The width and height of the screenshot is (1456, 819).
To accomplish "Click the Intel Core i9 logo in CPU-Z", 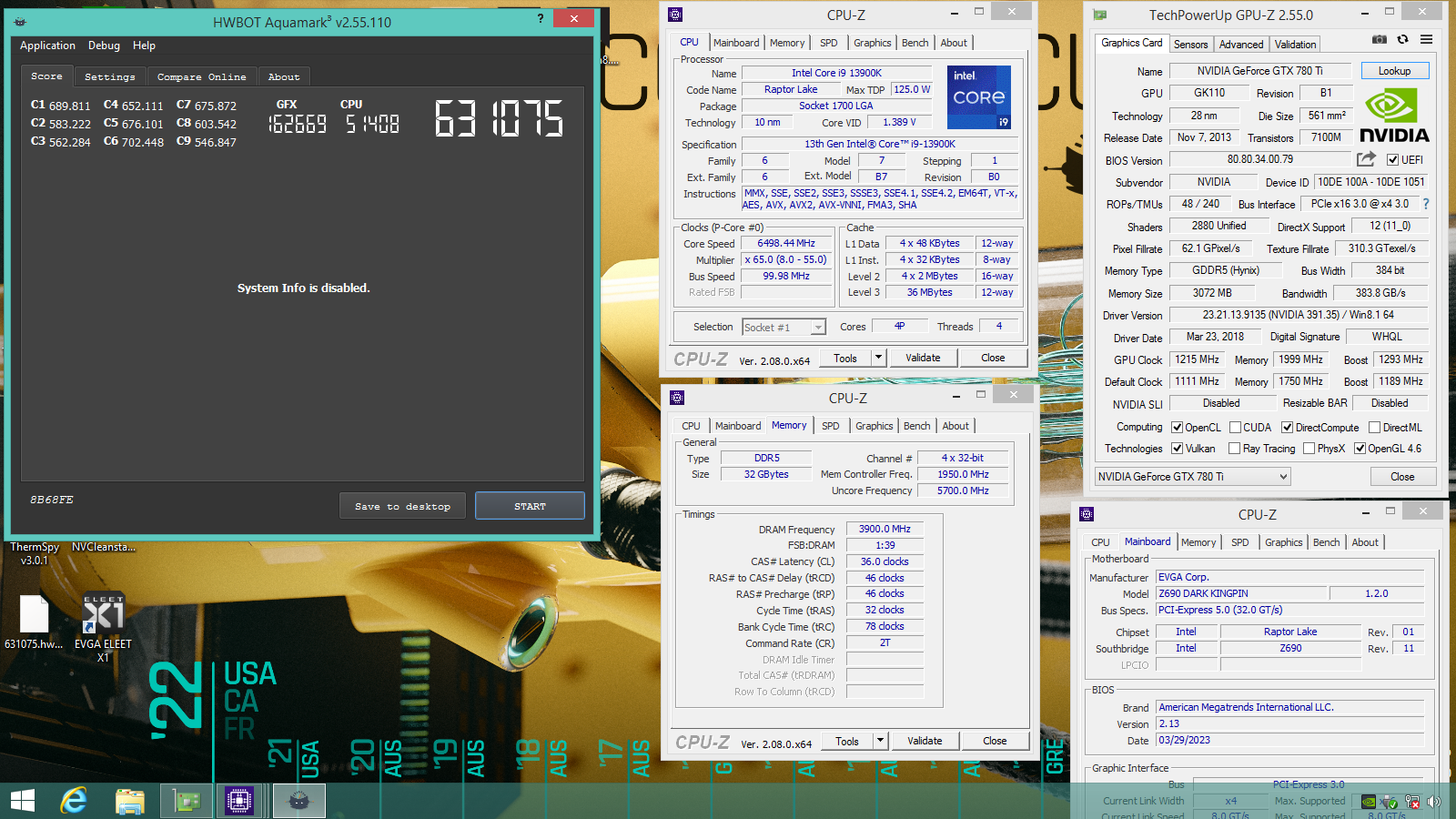I will (x=979, y=97).
